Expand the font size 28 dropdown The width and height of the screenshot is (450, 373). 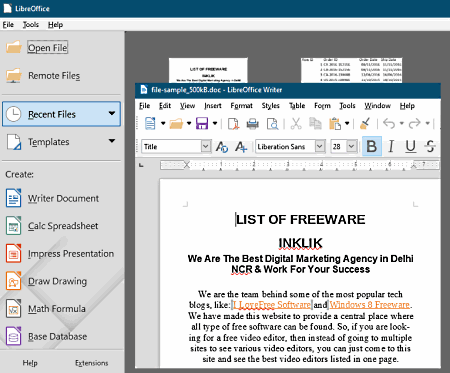(351, 146)
